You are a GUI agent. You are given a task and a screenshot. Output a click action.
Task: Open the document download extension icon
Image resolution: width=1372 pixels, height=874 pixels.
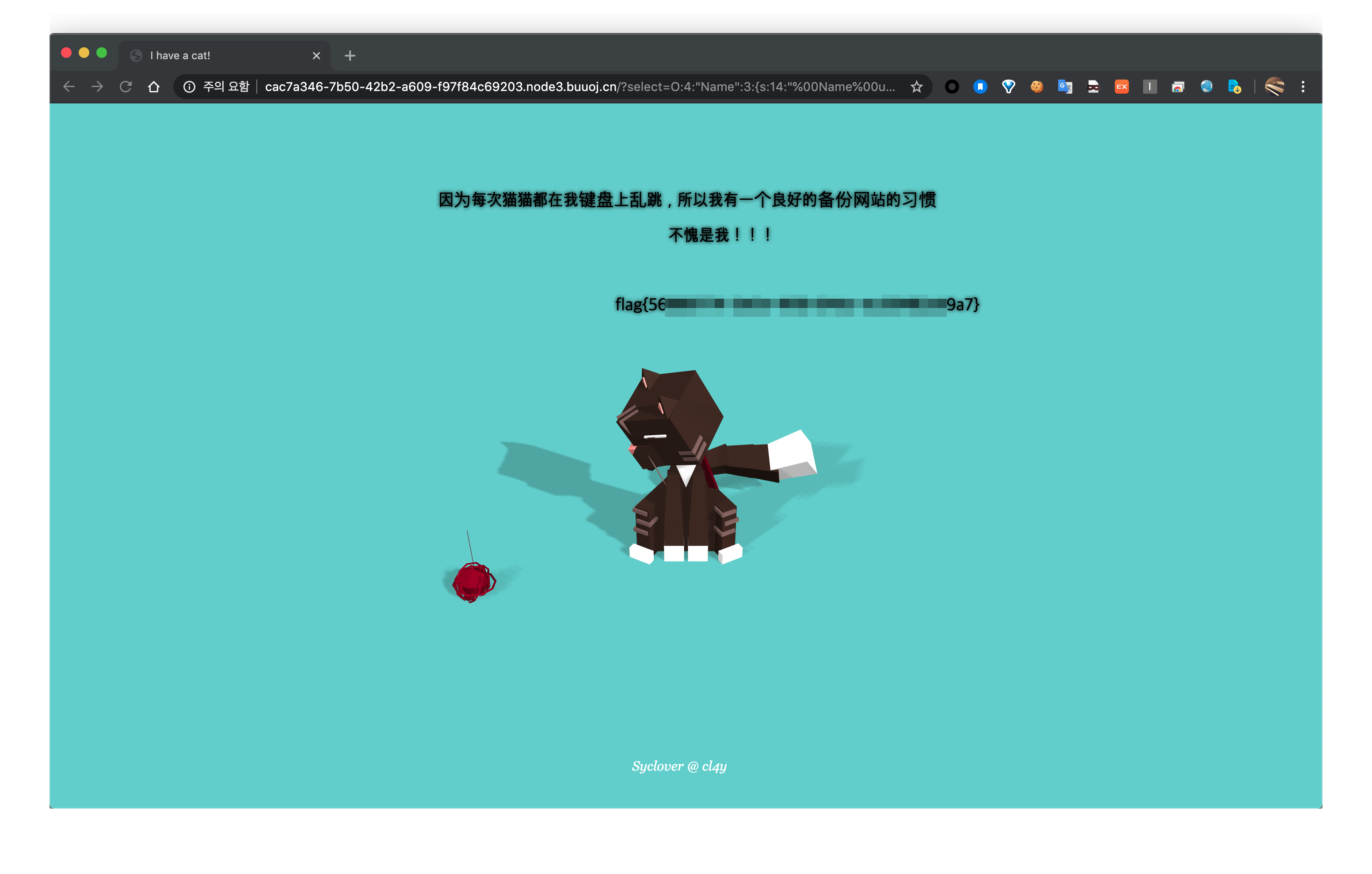click(1234, 87)
